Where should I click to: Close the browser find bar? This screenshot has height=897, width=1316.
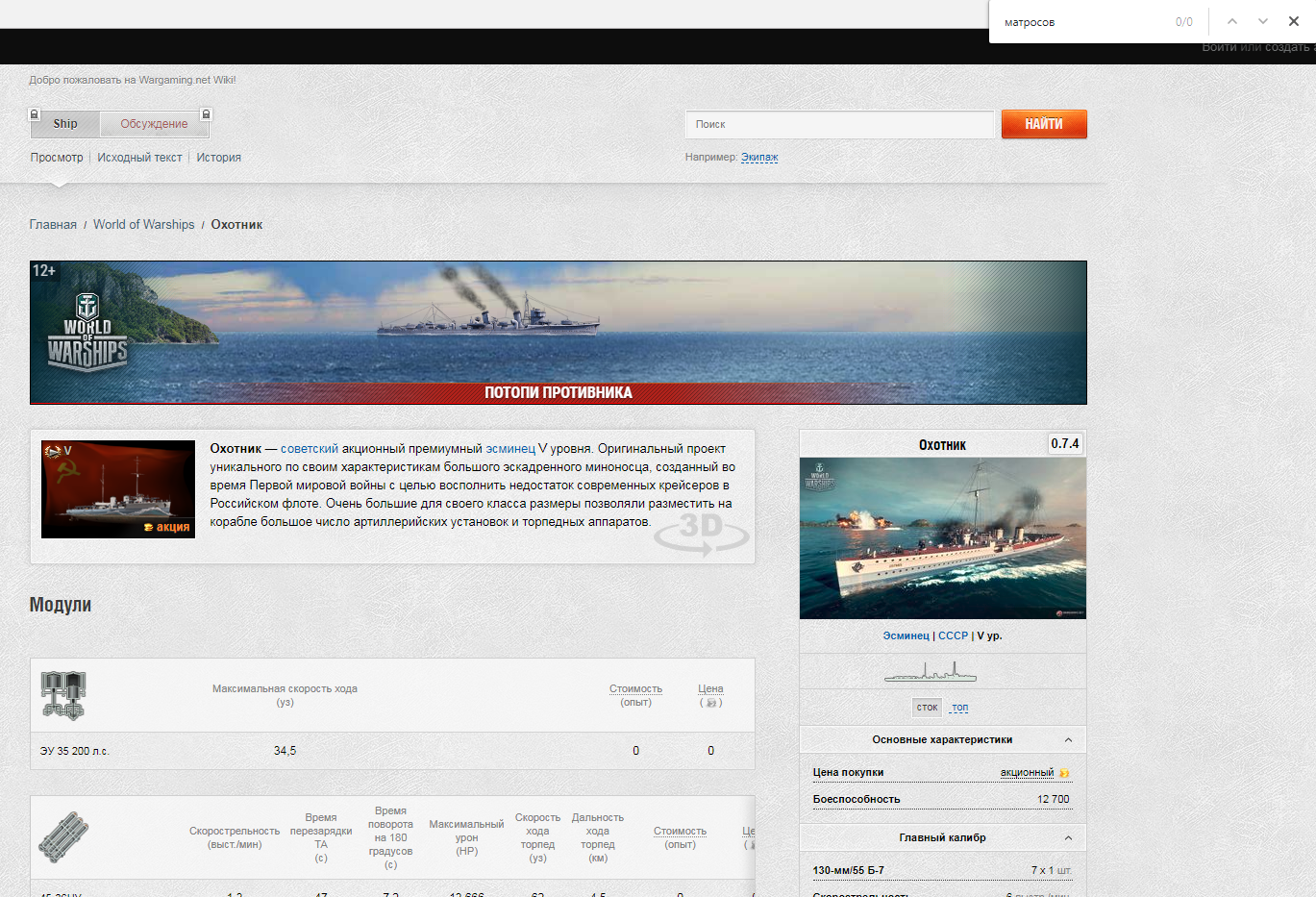1293,21
